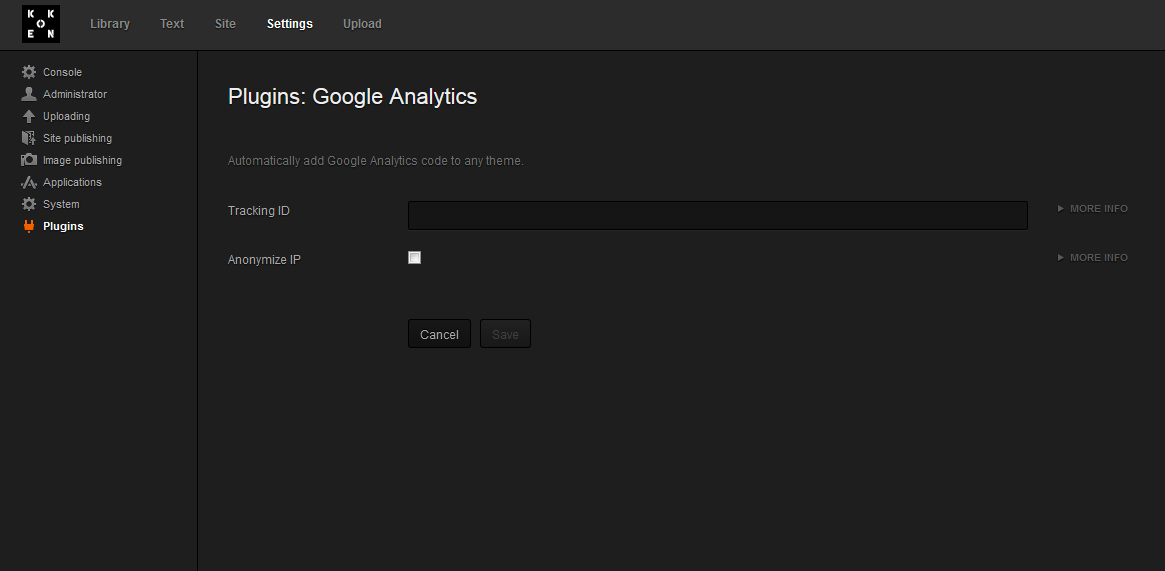Click the Console gear icon
Viewport: 1165px width, 571px height.
coord(29,72)
